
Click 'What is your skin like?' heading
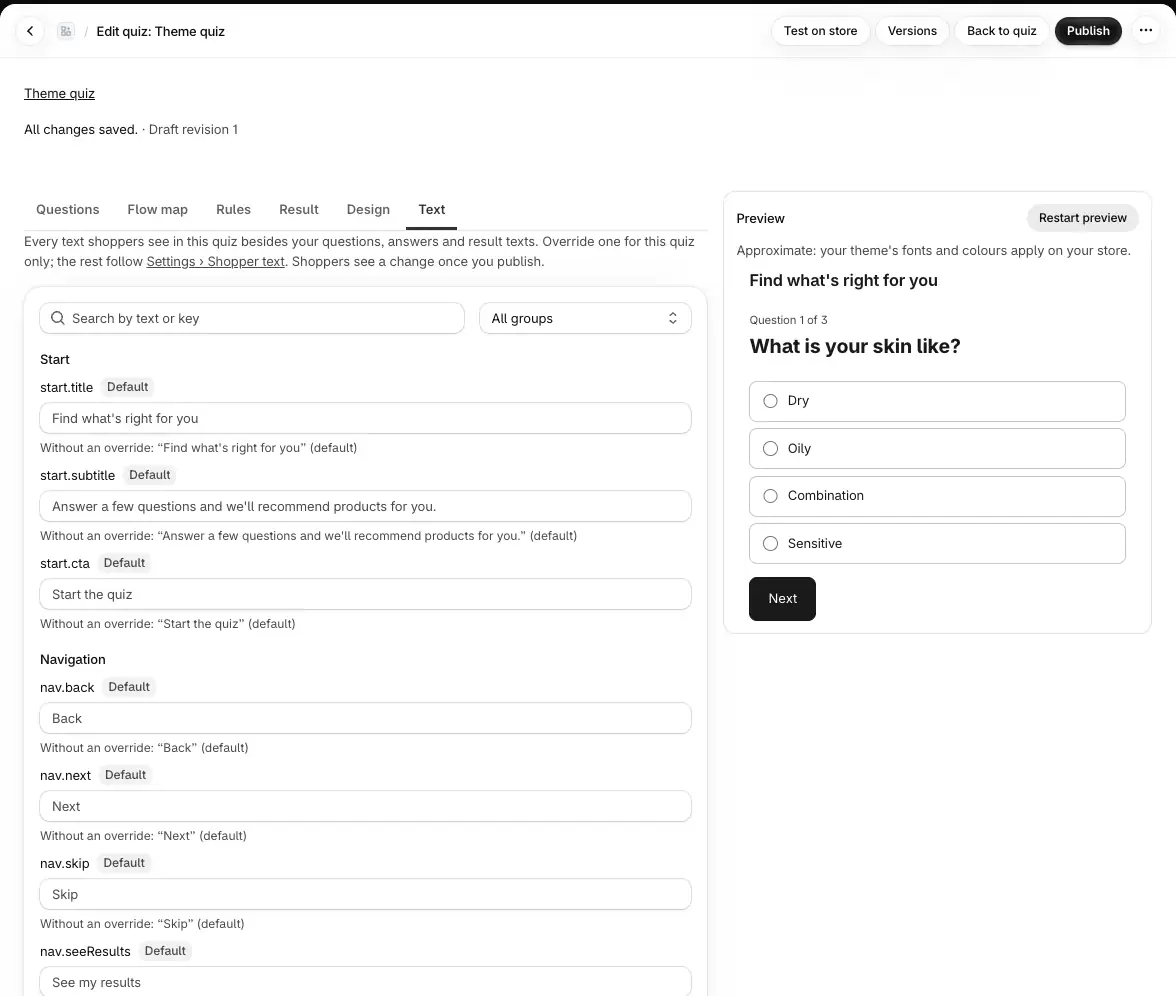pos(855,346)
